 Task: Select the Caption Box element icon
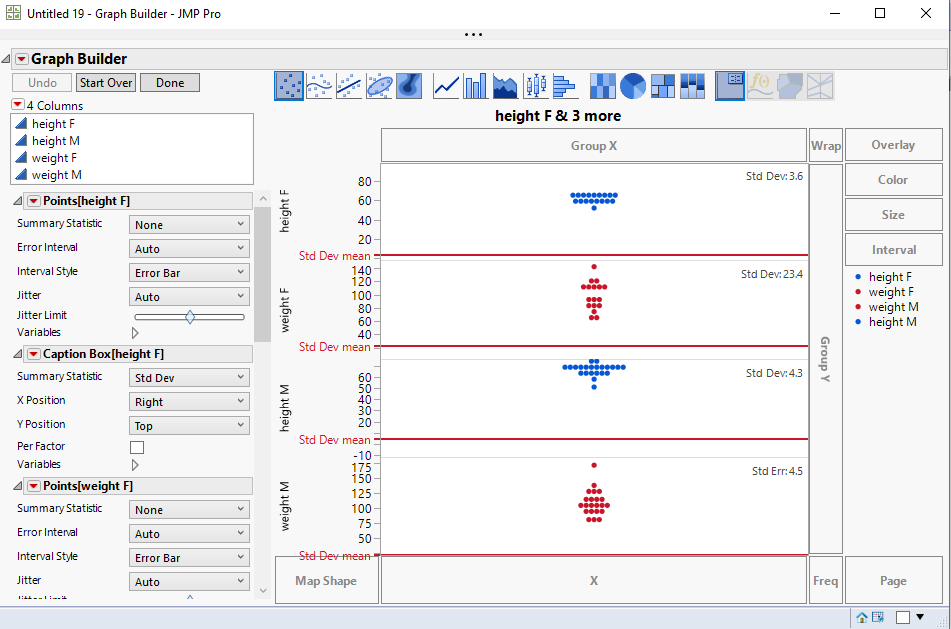coord(730,86)
